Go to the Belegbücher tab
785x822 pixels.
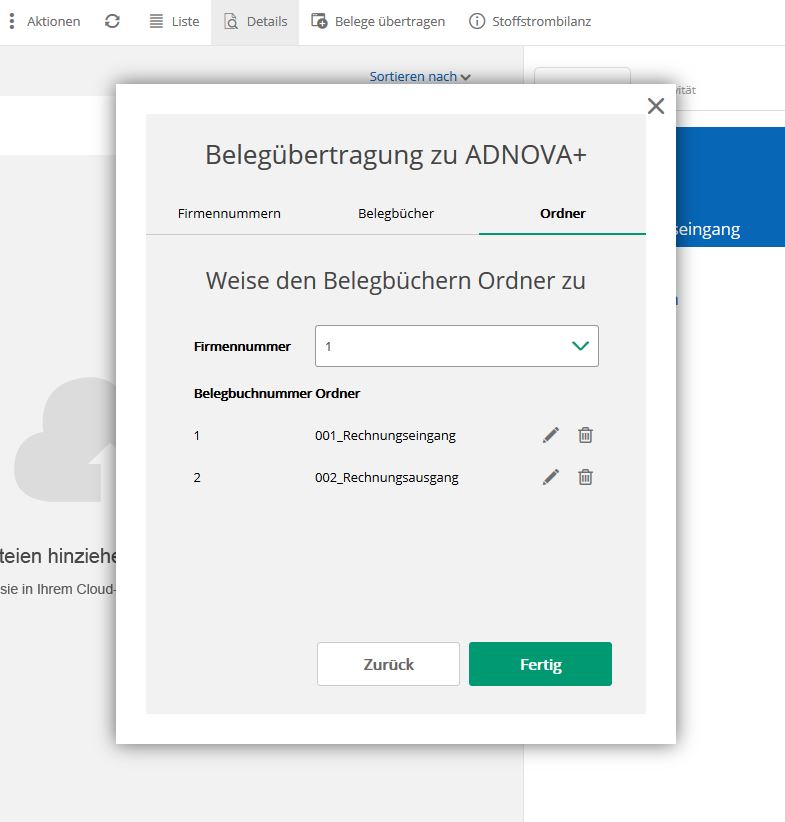(396, 213)
